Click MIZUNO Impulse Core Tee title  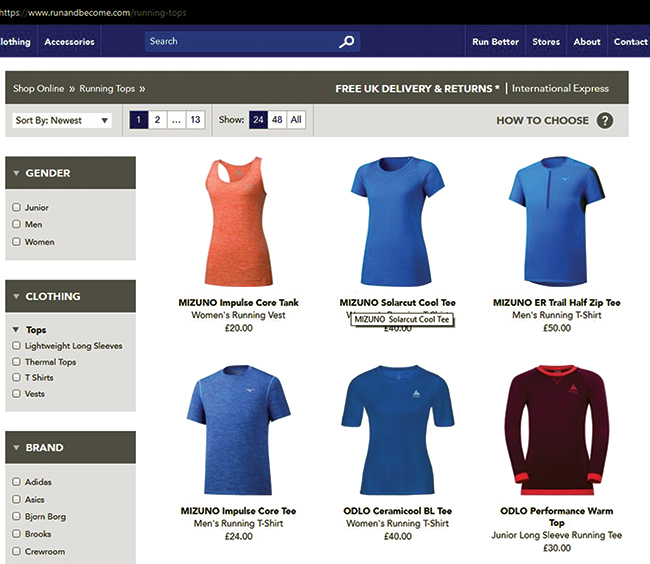pos(238,511)
